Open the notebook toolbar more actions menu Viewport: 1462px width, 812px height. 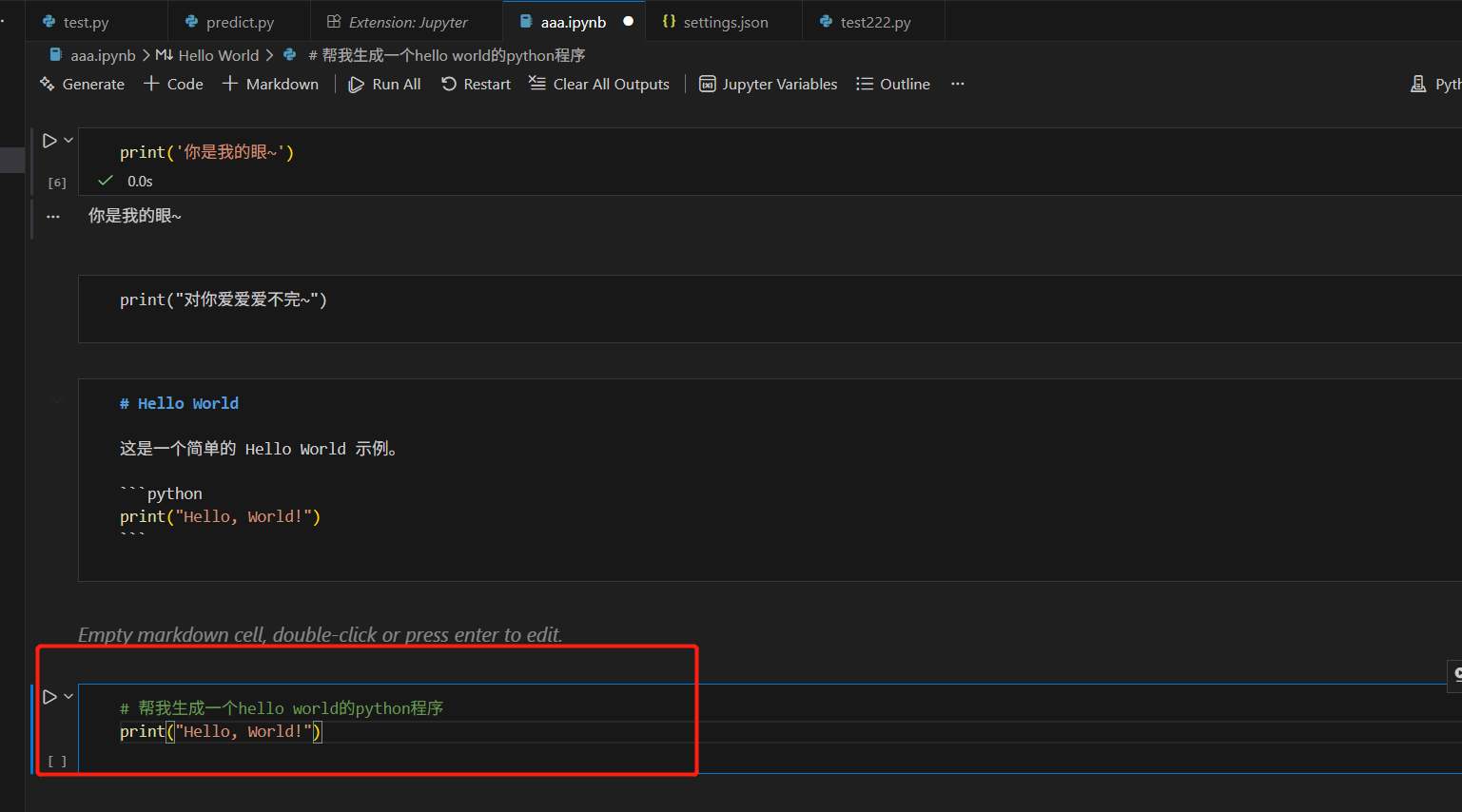click(x=958, y=84)
